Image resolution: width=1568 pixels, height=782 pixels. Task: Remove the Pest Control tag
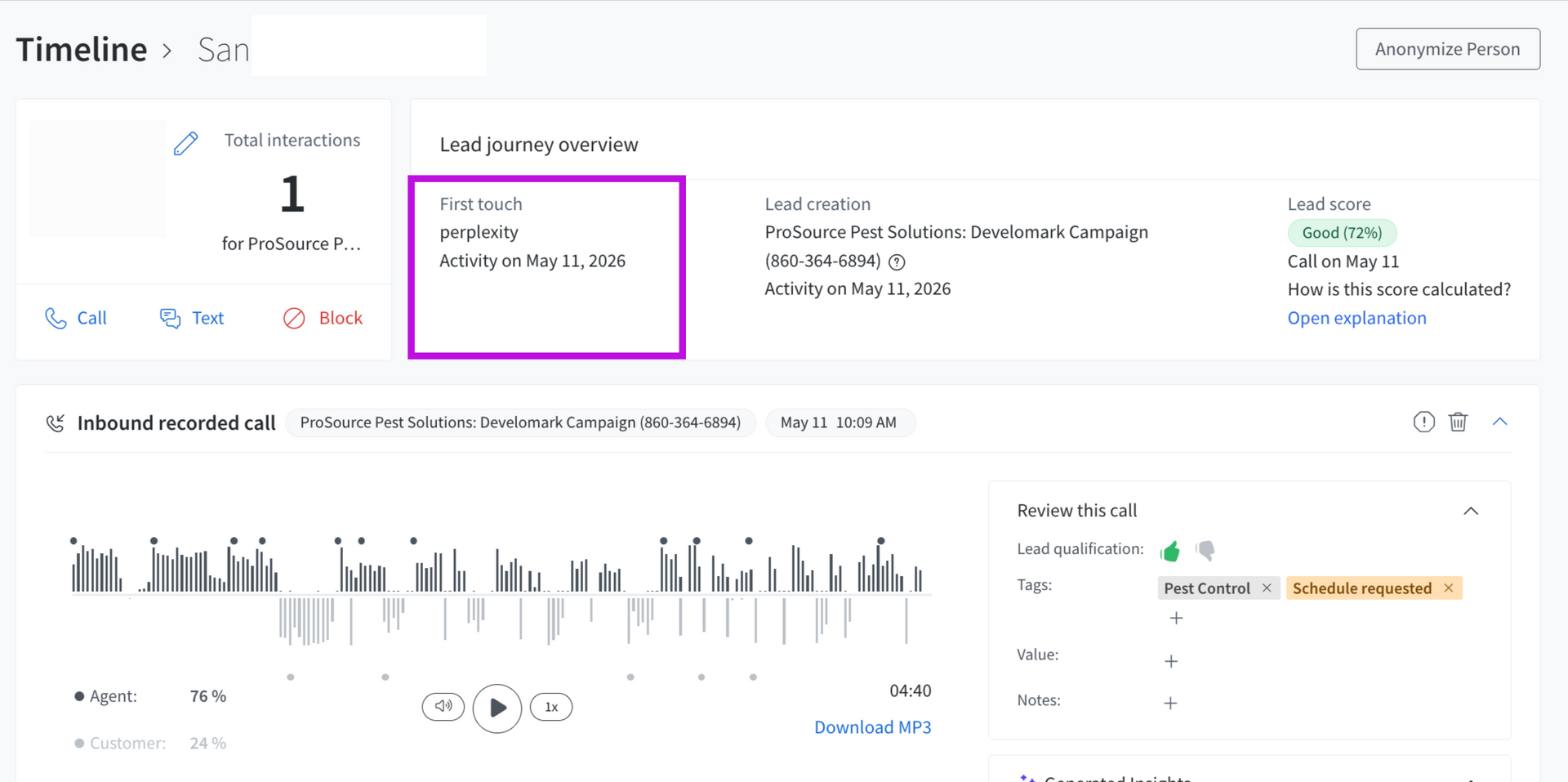pos(1267,588)
